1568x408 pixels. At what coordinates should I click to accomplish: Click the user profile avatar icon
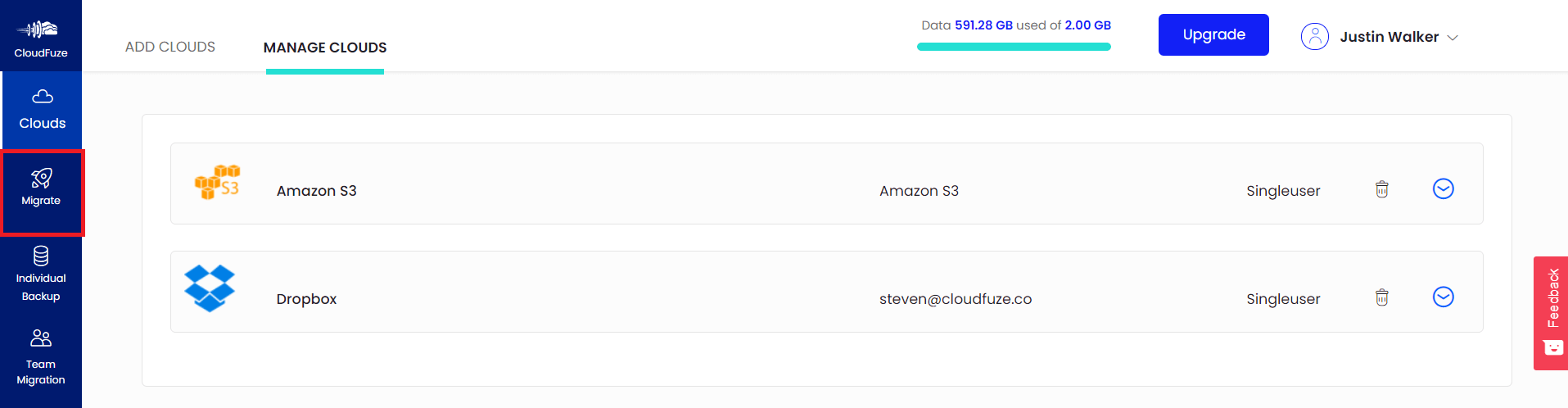tap(1314, 37)
